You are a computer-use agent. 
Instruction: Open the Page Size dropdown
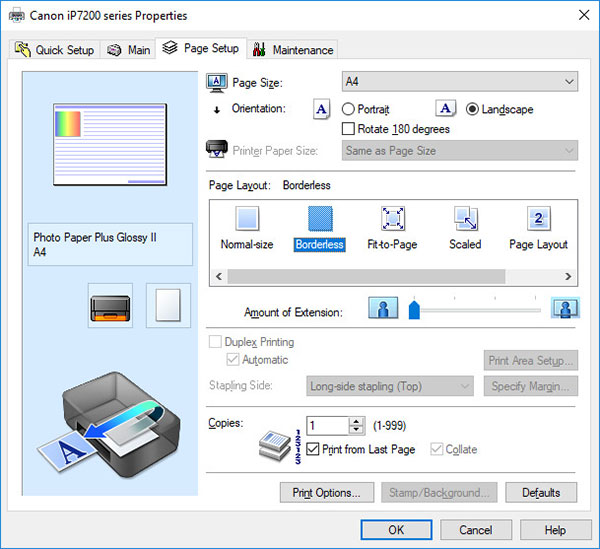460,81
